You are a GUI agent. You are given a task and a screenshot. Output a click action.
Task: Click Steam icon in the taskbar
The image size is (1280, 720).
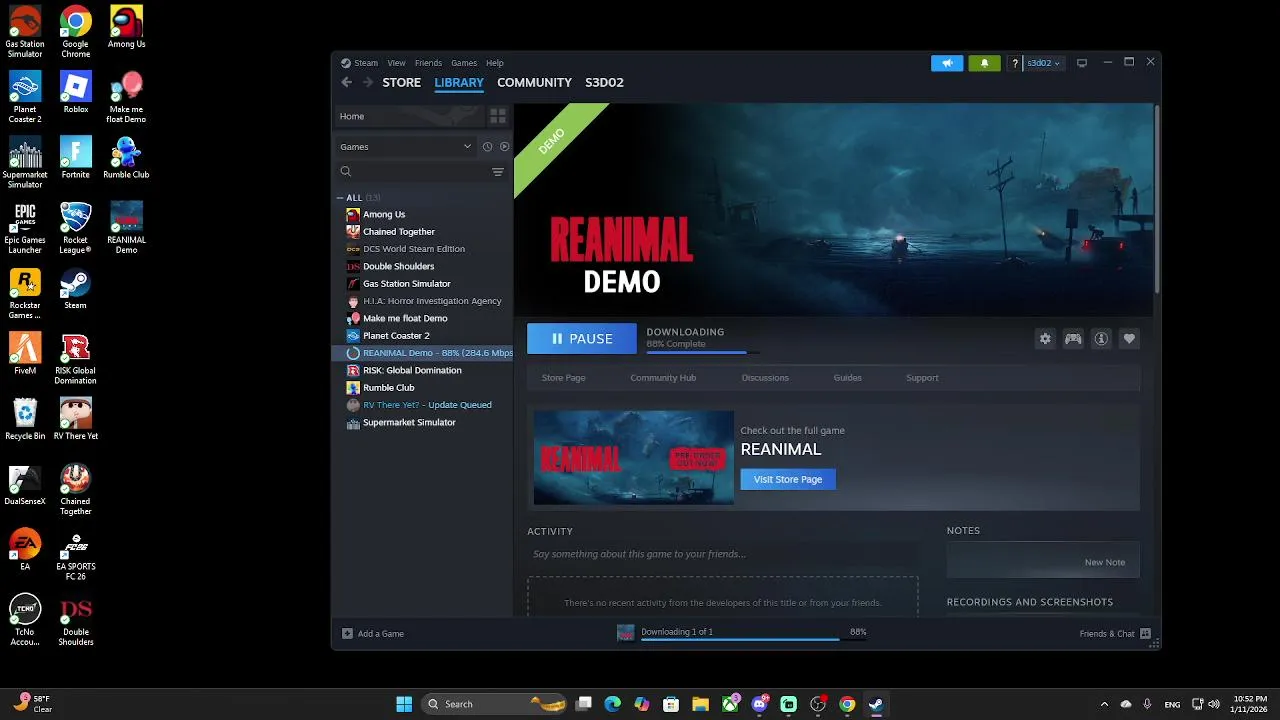pyautogui.click(x=876, y=704)
